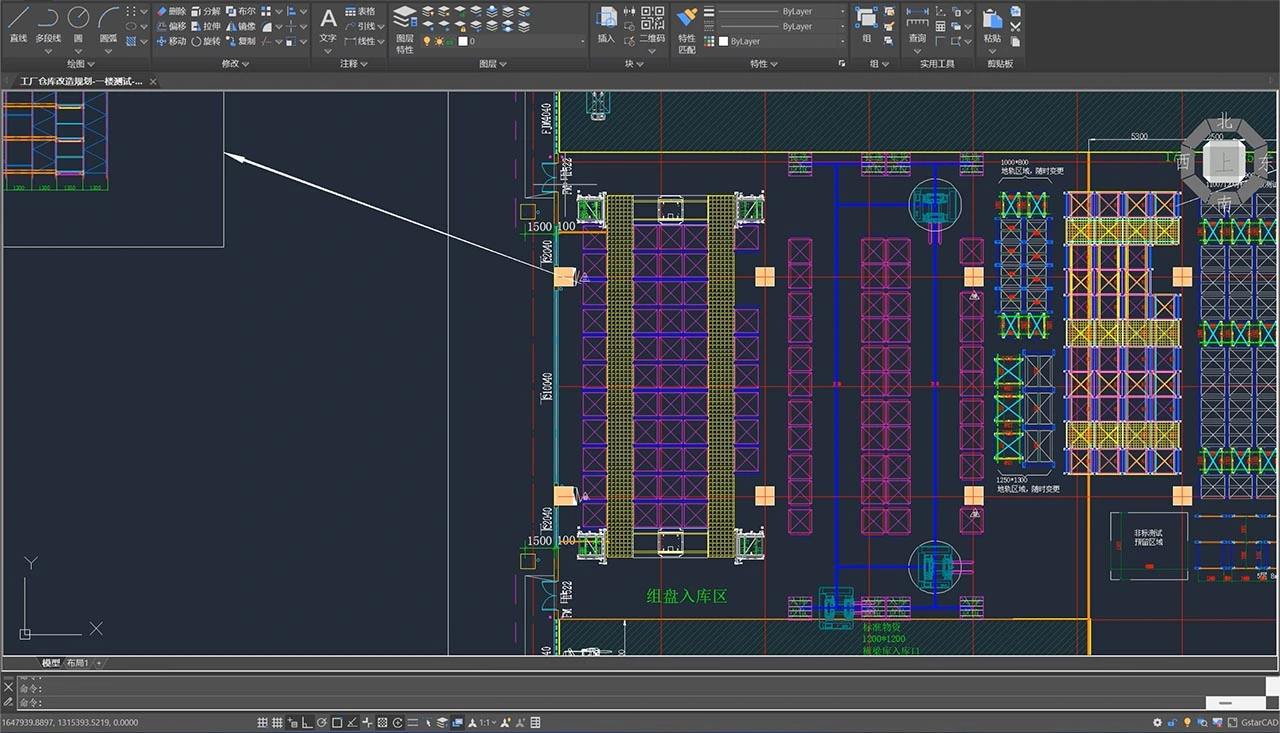Viewport: 1280px width, 733px height.
Task: Click the 镜像 mirror tool
Action: [240, 26]
